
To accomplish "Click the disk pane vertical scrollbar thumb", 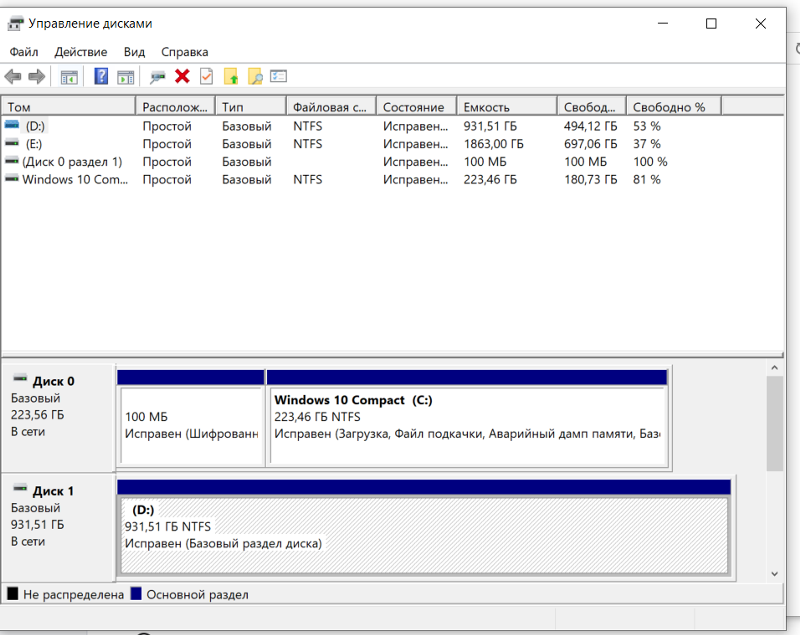I will pyautogui.click(x=774, y=424).
